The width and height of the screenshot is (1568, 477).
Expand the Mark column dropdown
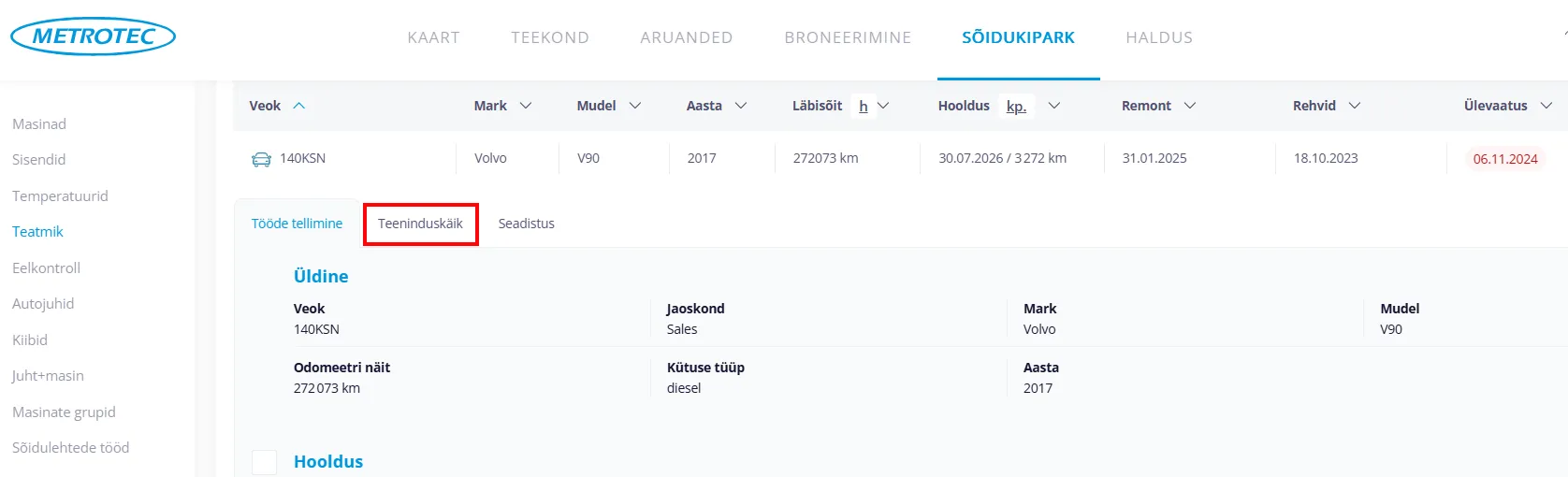pyautogui.click(x=526, y=106)
